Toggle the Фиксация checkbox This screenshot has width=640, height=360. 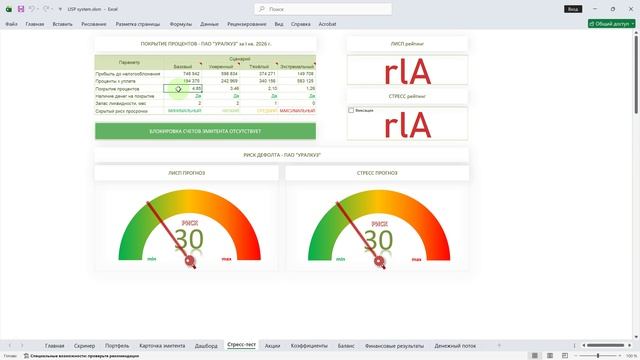click(x=351, y=110)
